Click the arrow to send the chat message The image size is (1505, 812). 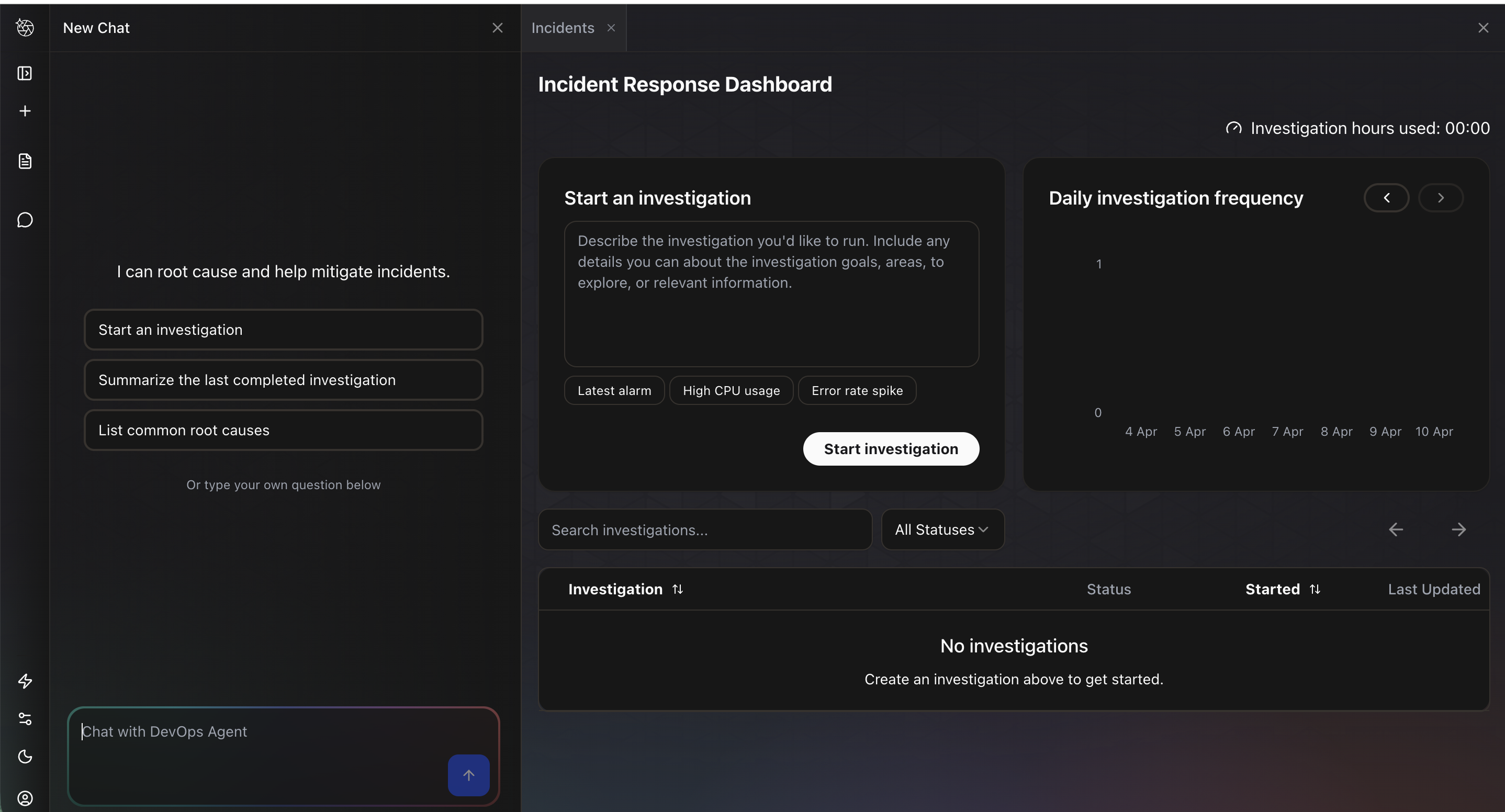tap(469, 775)
